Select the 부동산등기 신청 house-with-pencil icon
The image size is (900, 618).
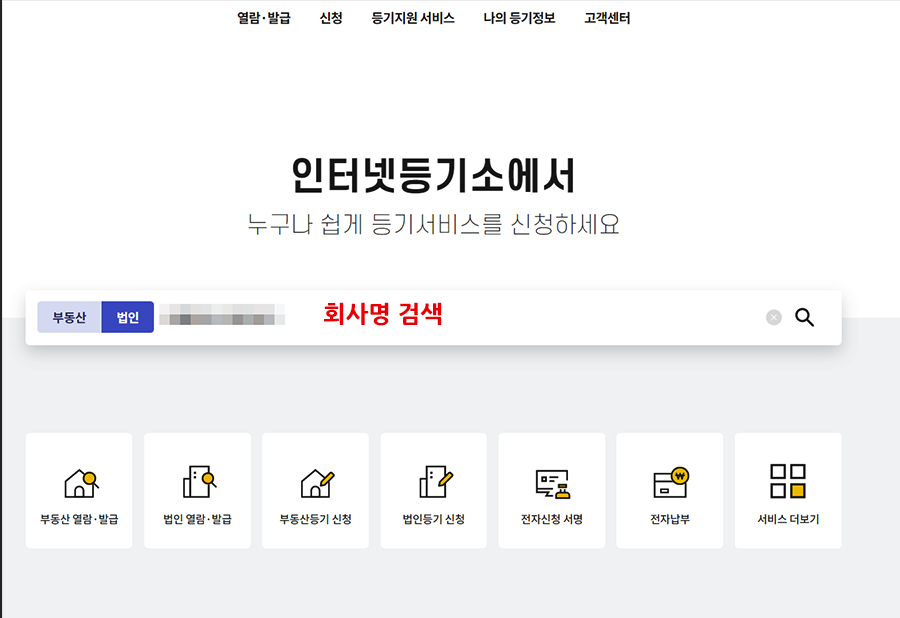click(316, 482)
